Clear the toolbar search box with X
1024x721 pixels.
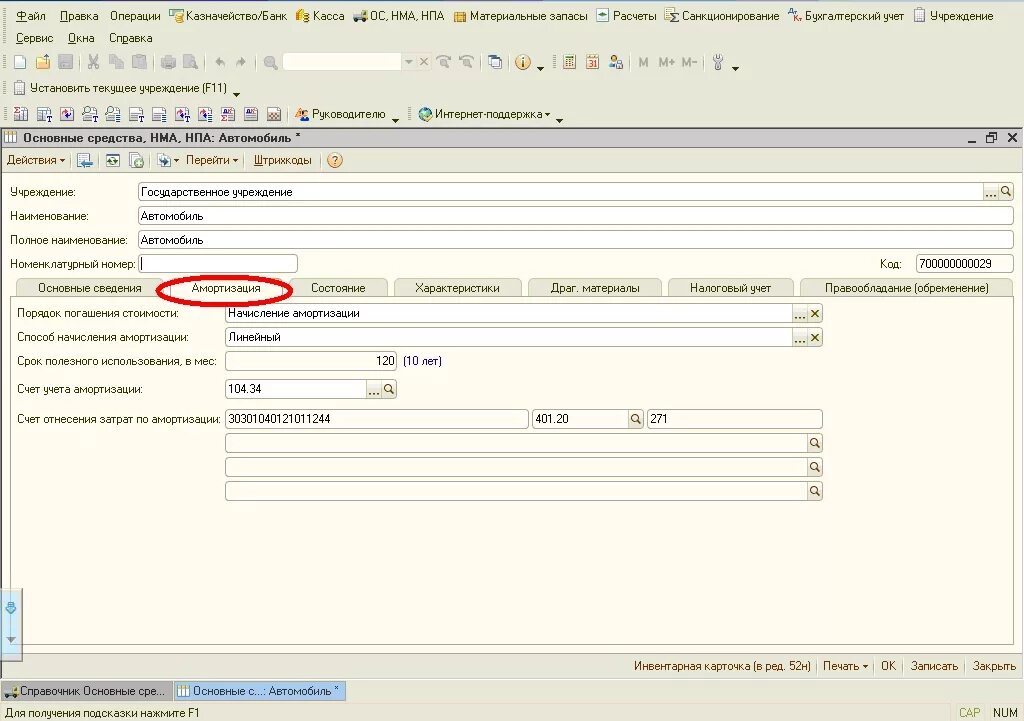point(424,62)
